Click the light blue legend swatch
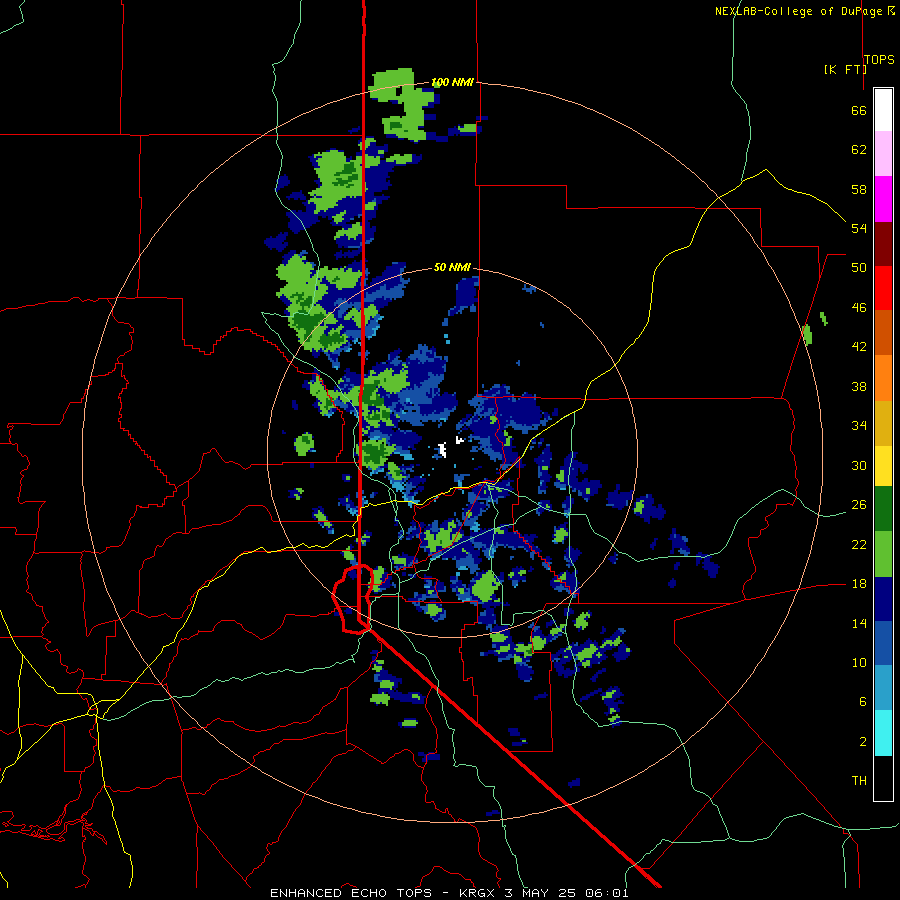This screenshot has width=900, height=900. coord(883,688)
